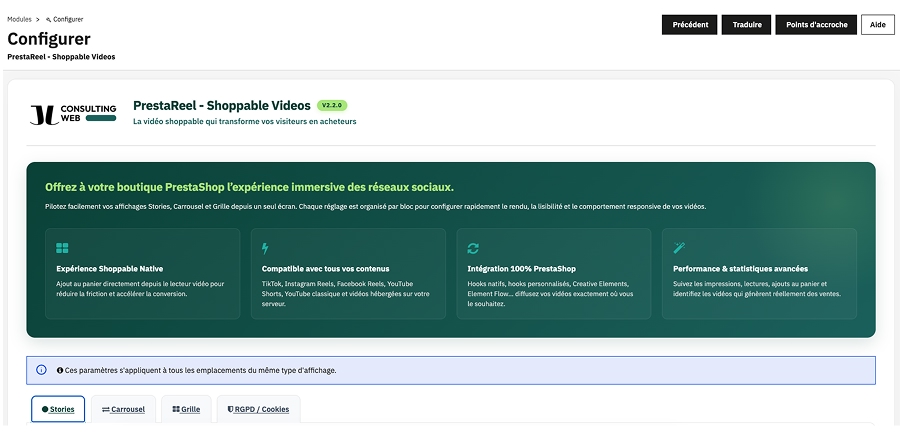Click the JL Consulting Web logo
This screenshot has width=900, height=436.
tap(73, 114)
